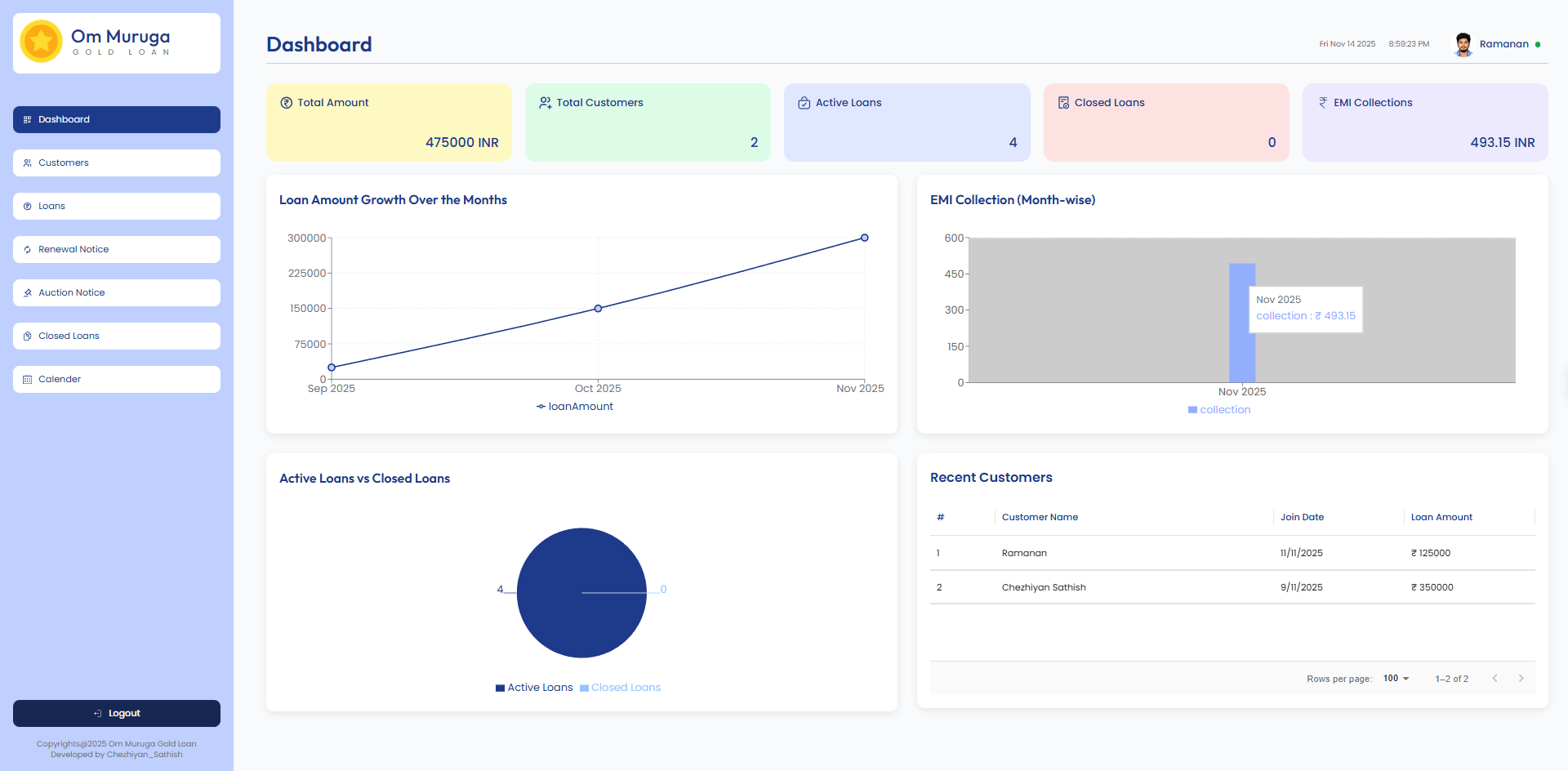Navigate to Renewal Notice page
Viewport: 1568px width, 771px height.
click(x=117, y=249)
